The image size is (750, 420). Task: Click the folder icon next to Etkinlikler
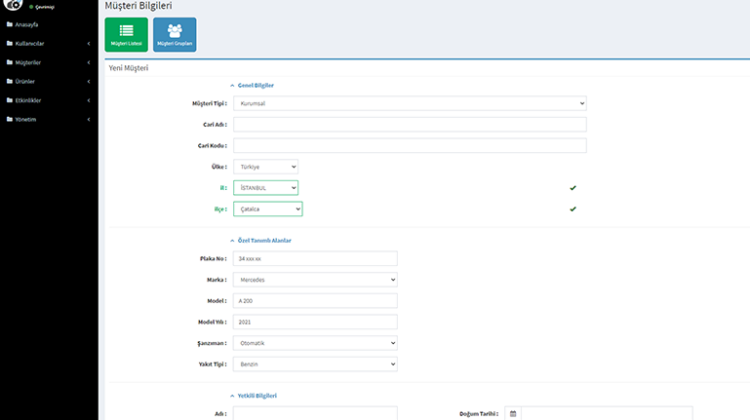tap(9, 100)
